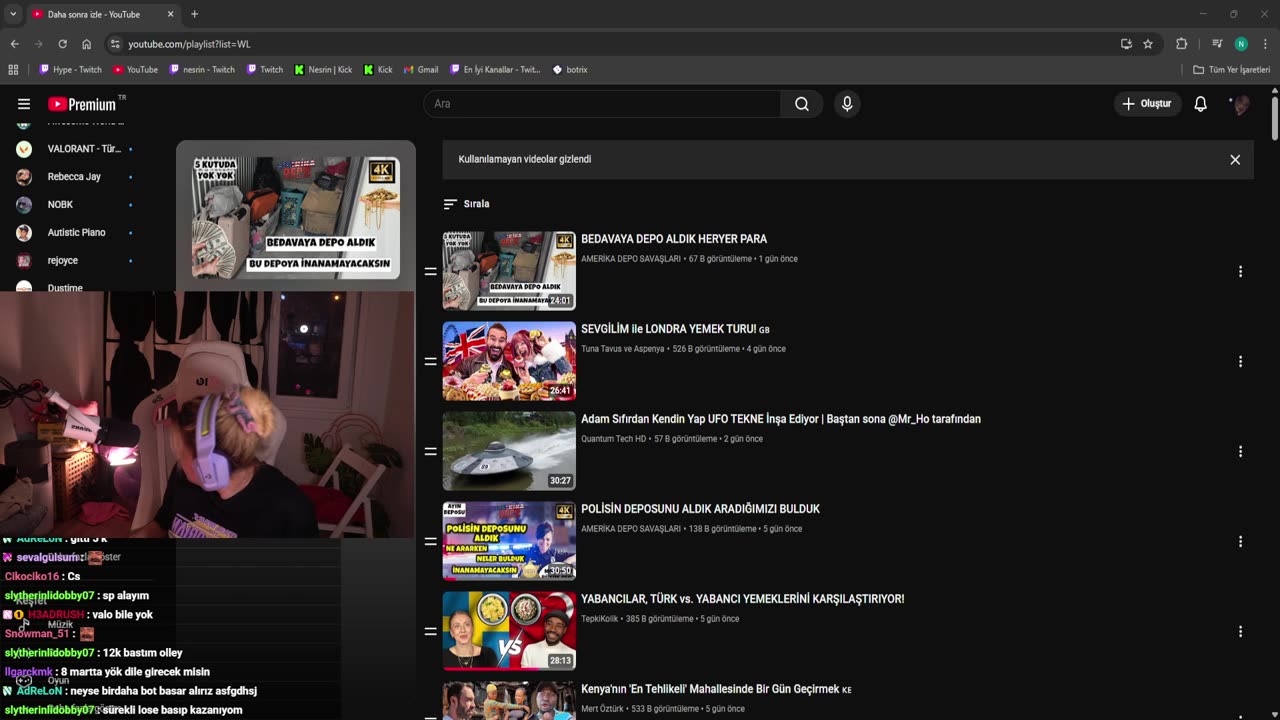Dismiss the 'Kullanılamayan videolar gizlendi' banner

1235,160
